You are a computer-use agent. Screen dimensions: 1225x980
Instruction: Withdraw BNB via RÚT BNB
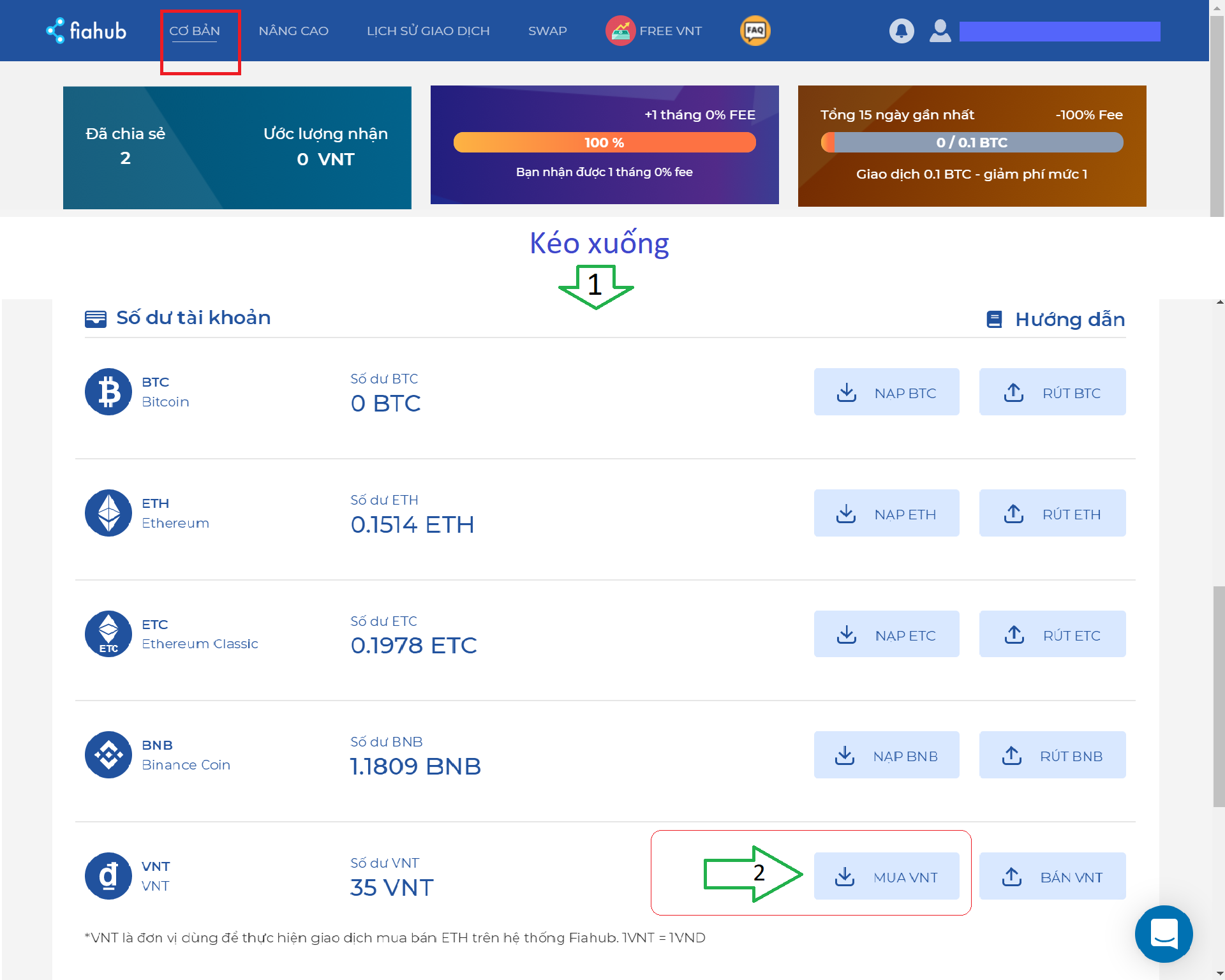click(x=1052, y=755)
